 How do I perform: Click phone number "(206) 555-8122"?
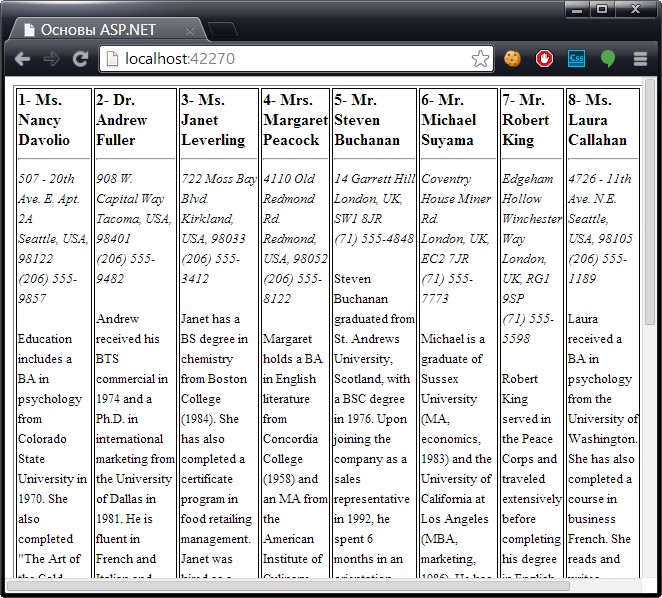point(292,289)
